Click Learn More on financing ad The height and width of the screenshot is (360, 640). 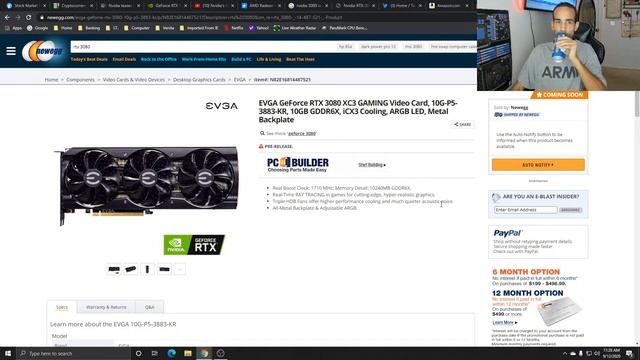click(504, 322)
